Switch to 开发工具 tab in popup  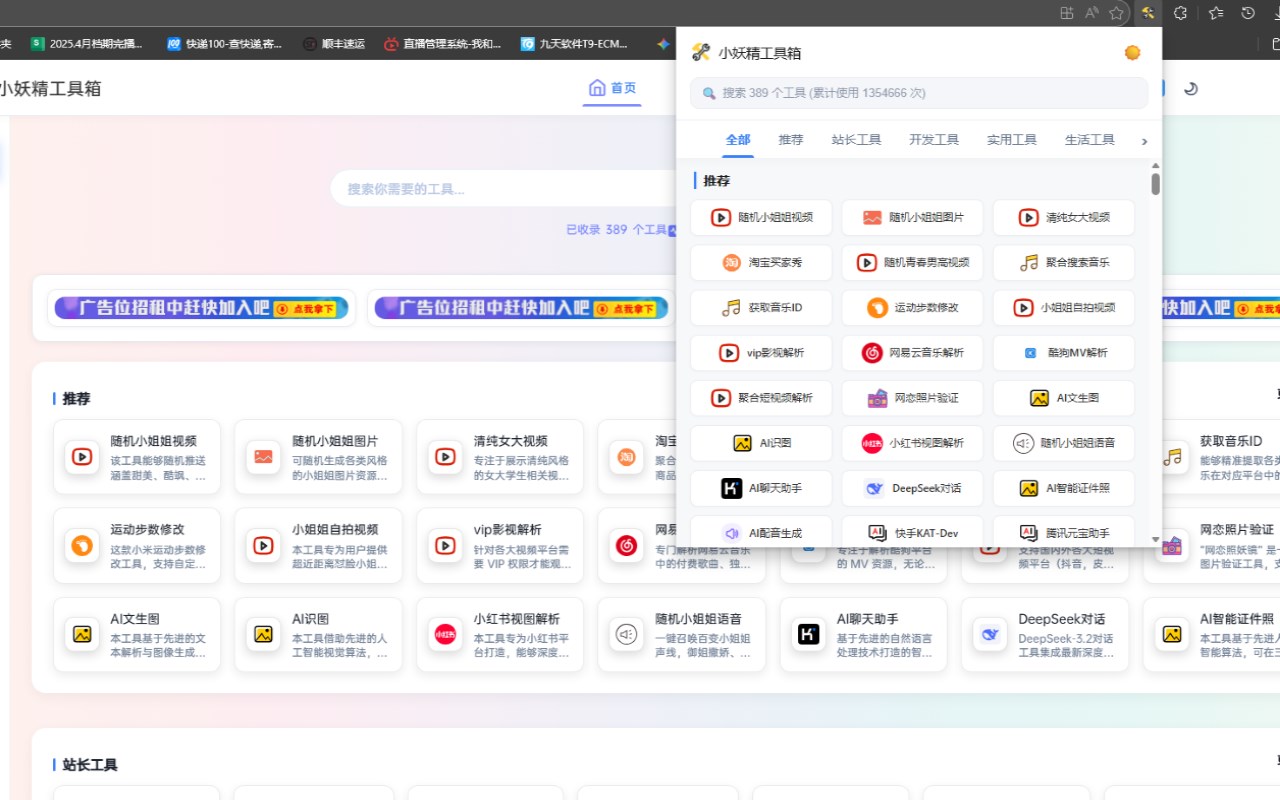coord(934,140)
